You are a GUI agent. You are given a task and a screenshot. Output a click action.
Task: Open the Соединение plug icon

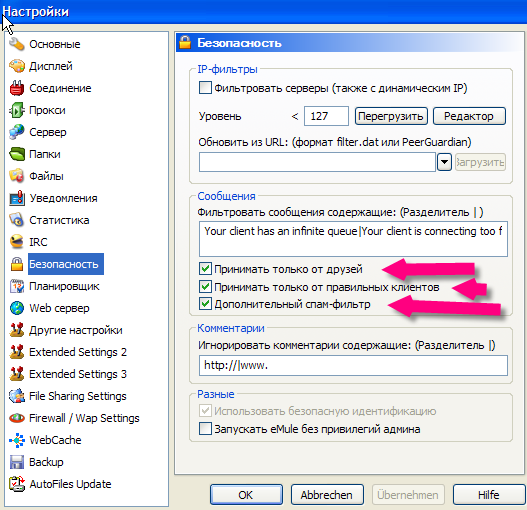click(16, 88)
